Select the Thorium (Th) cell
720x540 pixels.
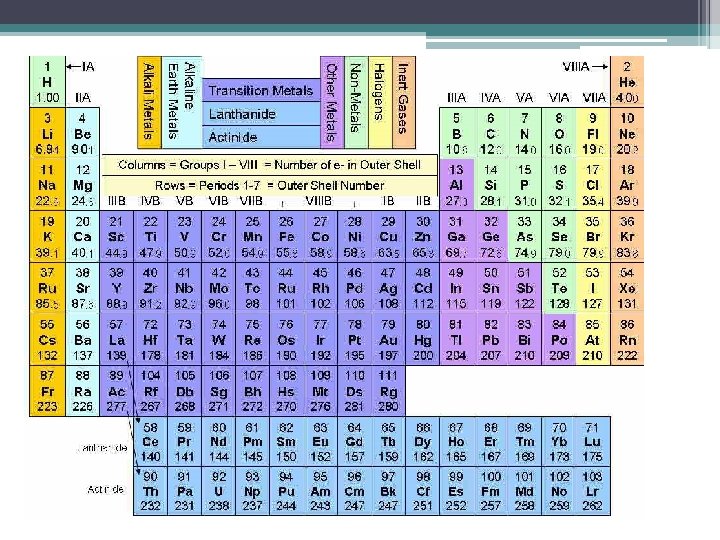click(x=151, y=491)
